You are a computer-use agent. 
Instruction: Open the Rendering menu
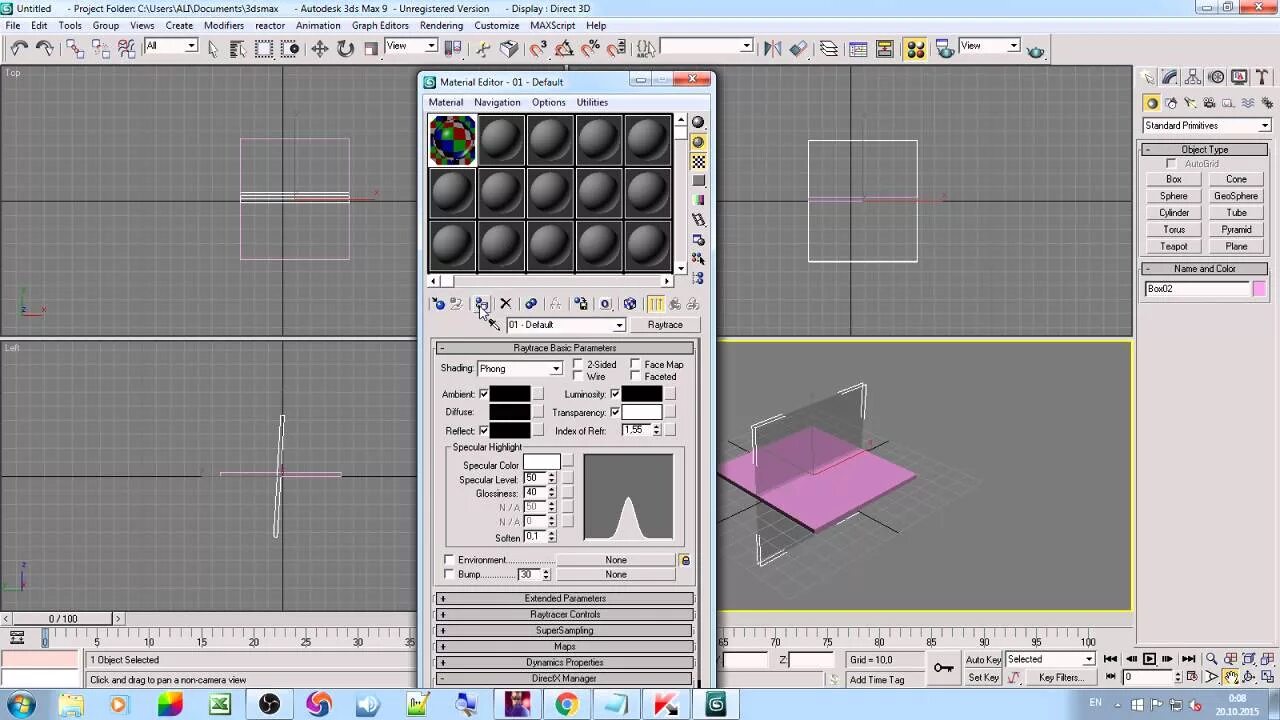[x=441, y=25]
